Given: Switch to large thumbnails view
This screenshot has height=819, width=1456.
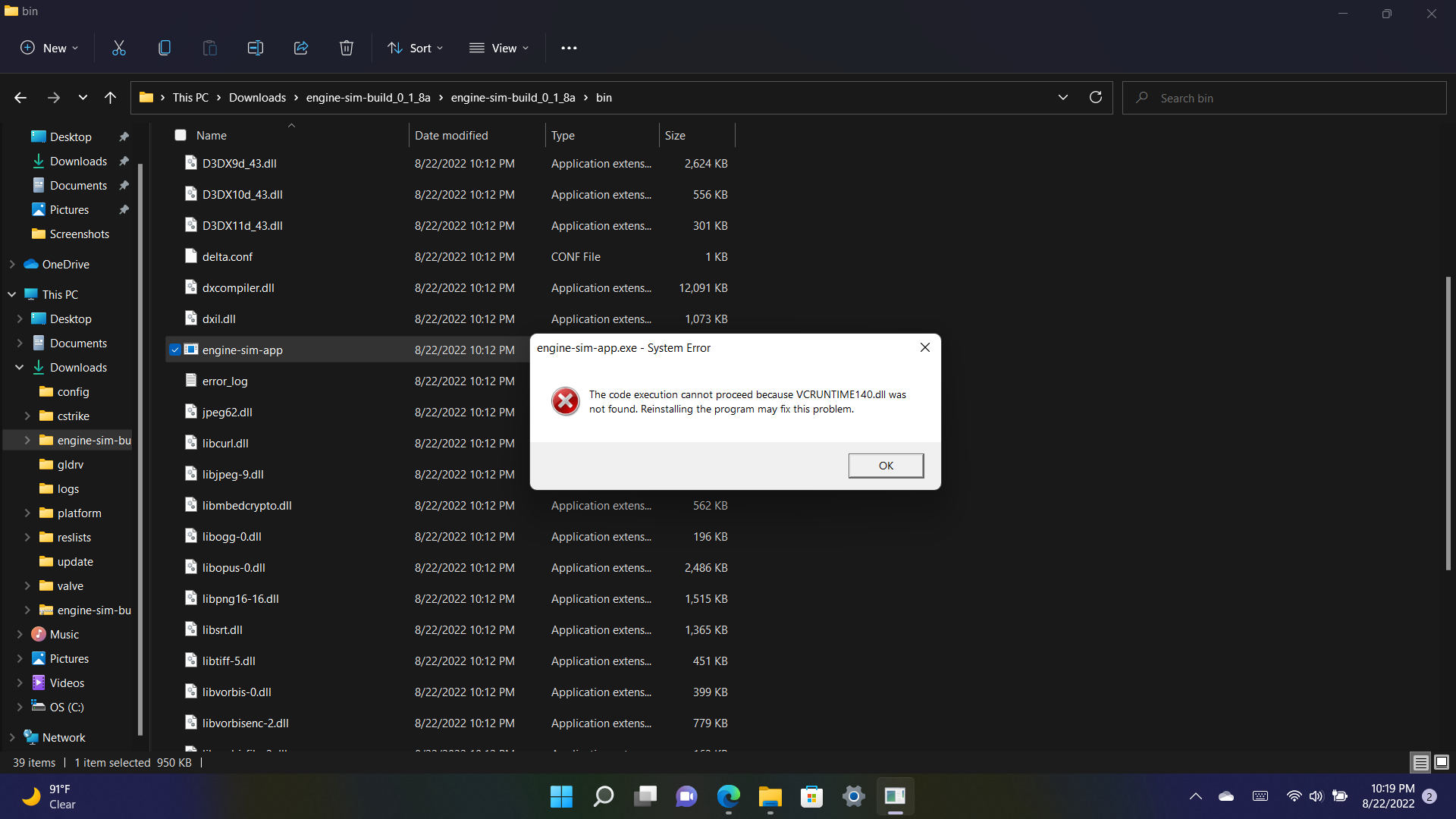Looking at the screenshot, I should coord(1440,762).
